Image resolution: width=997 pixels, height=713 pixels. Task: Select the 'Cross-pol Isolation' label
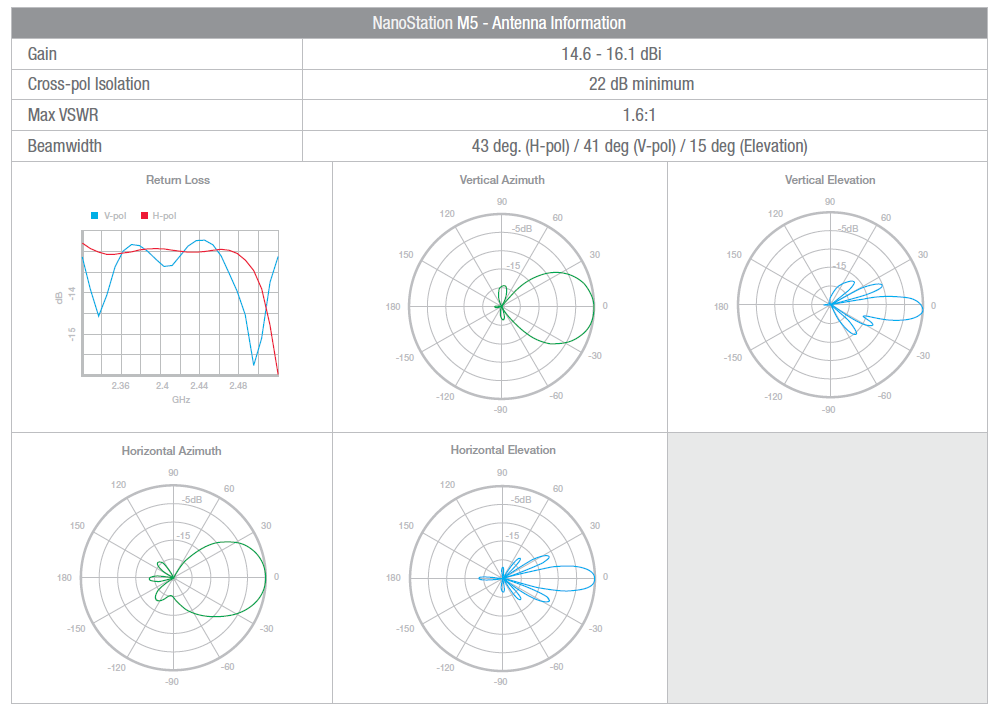pos(88,84)
